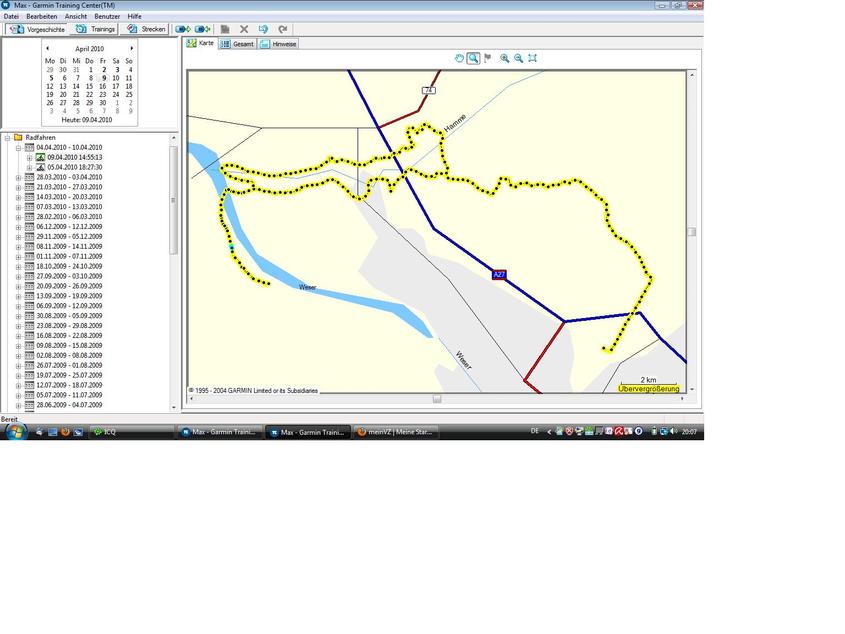Image resolution: width=845 pixels, height=634 pixels.
Task: Select the 05.04.2010 18:27:30 activity
Action: 74,167
